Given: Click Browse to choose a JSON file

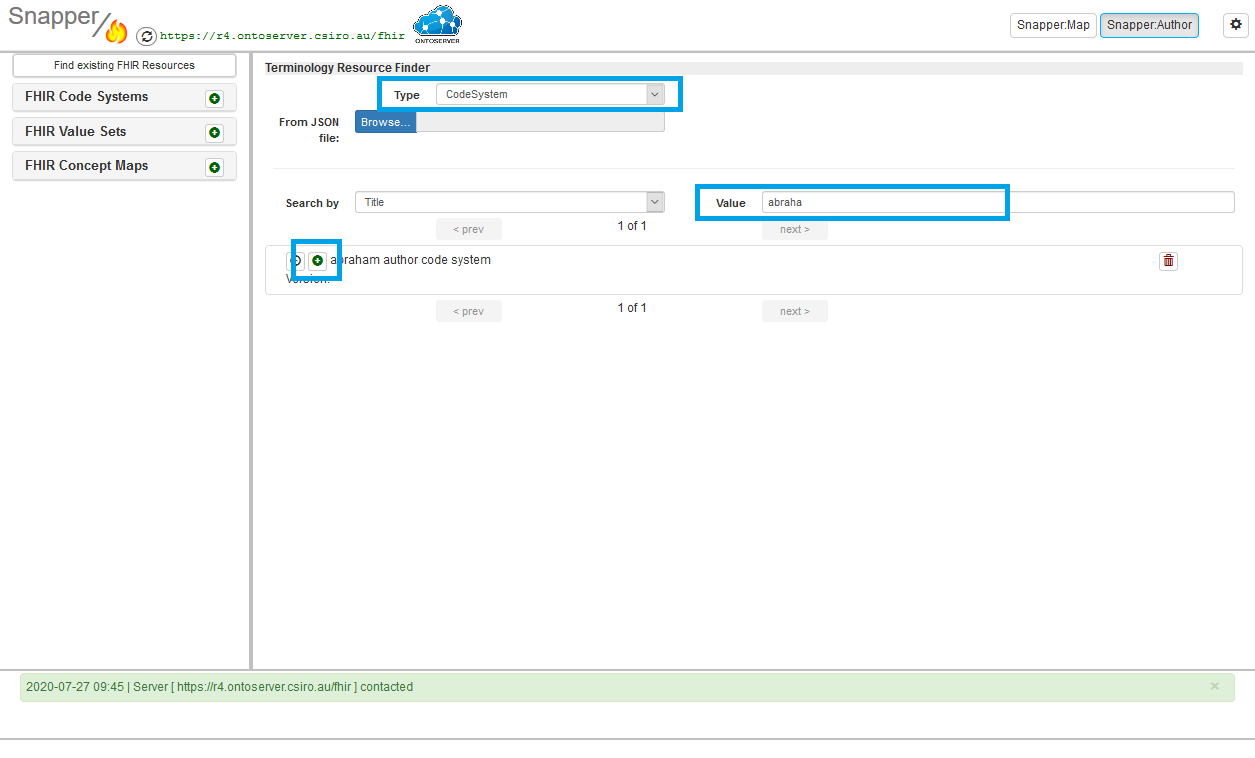Looking at the screenshot, I should click(x=386, y=122).
